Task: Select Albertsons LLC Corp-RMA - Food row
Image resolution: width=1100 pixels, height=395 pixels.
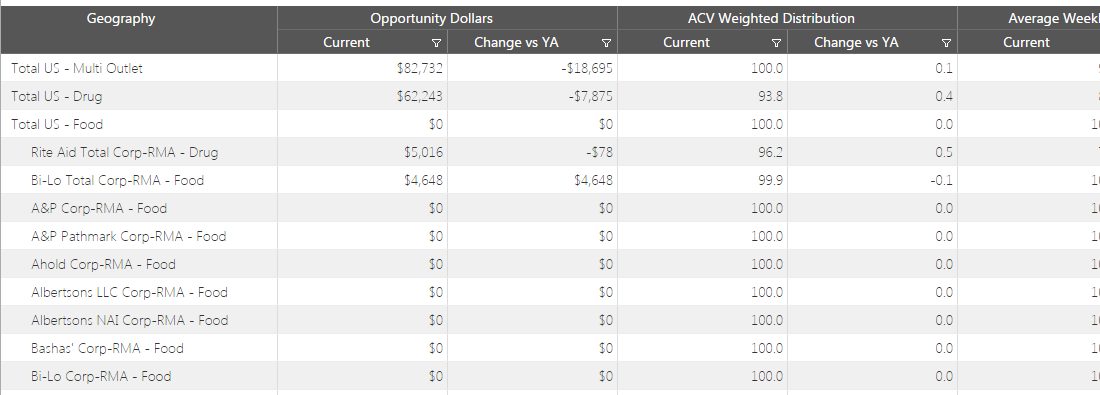Action: point(550,293)
